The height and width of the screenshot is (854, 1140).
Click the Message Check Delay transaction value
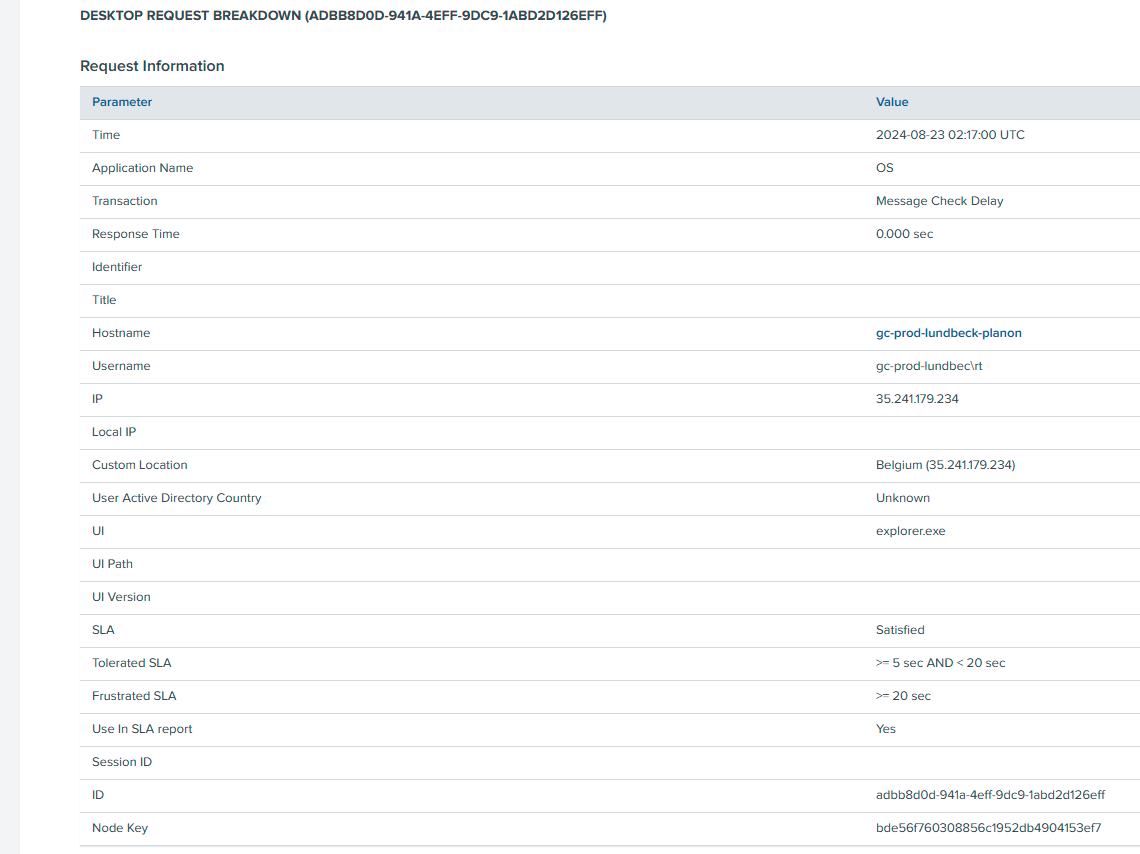(939, 201)
